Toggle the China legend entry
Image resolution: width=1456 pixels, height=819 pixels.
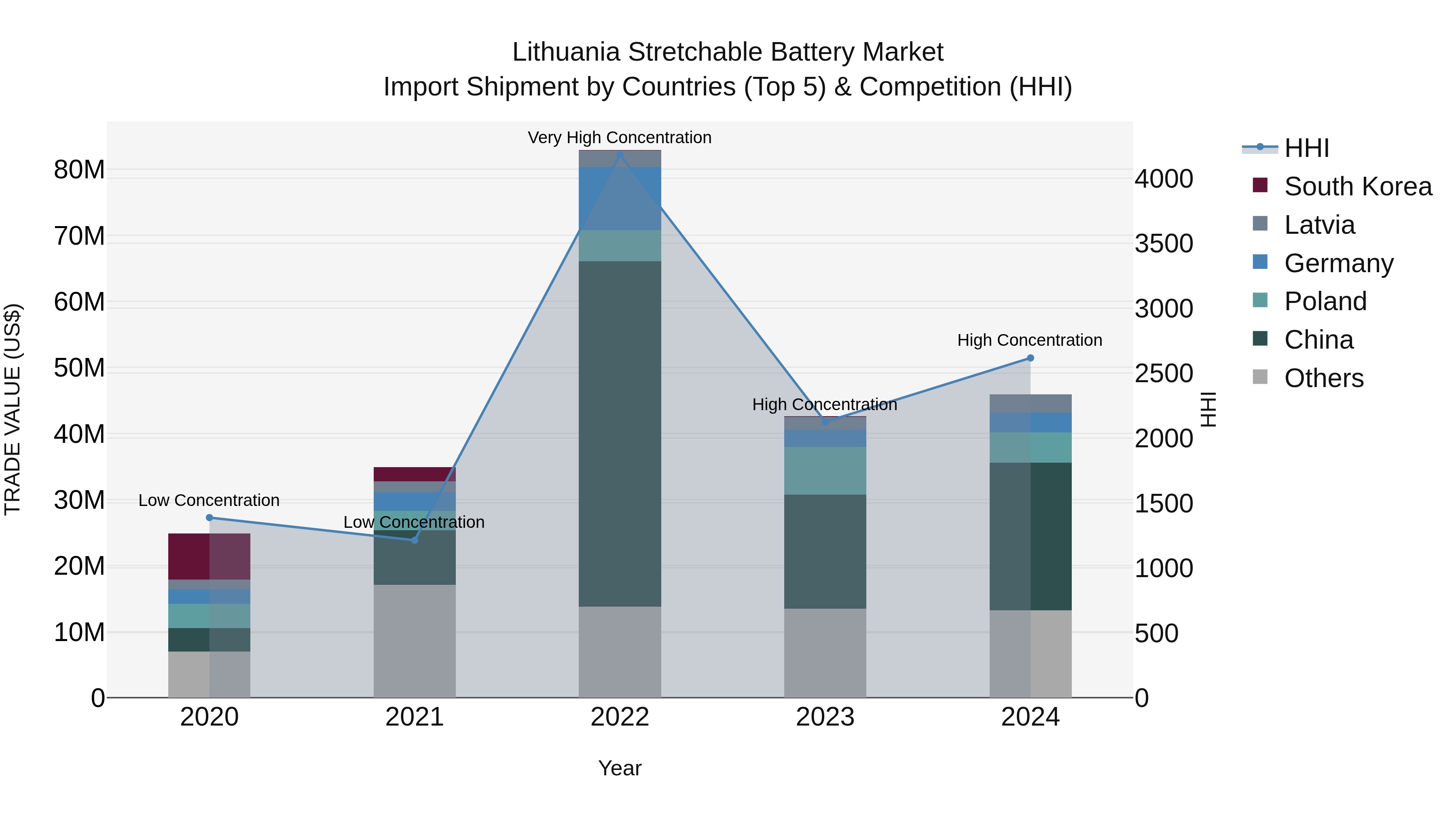[1303, 340]
